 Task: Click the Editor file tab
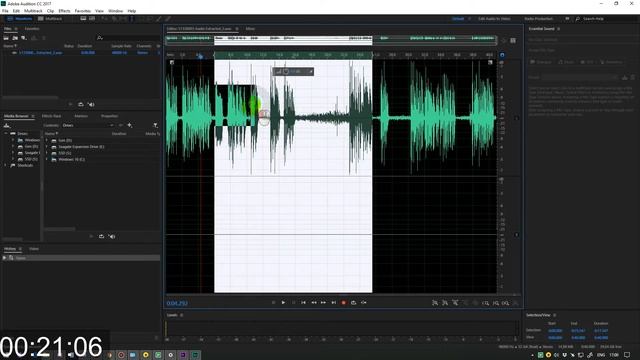pyautogui.click(x=199, y=29)
